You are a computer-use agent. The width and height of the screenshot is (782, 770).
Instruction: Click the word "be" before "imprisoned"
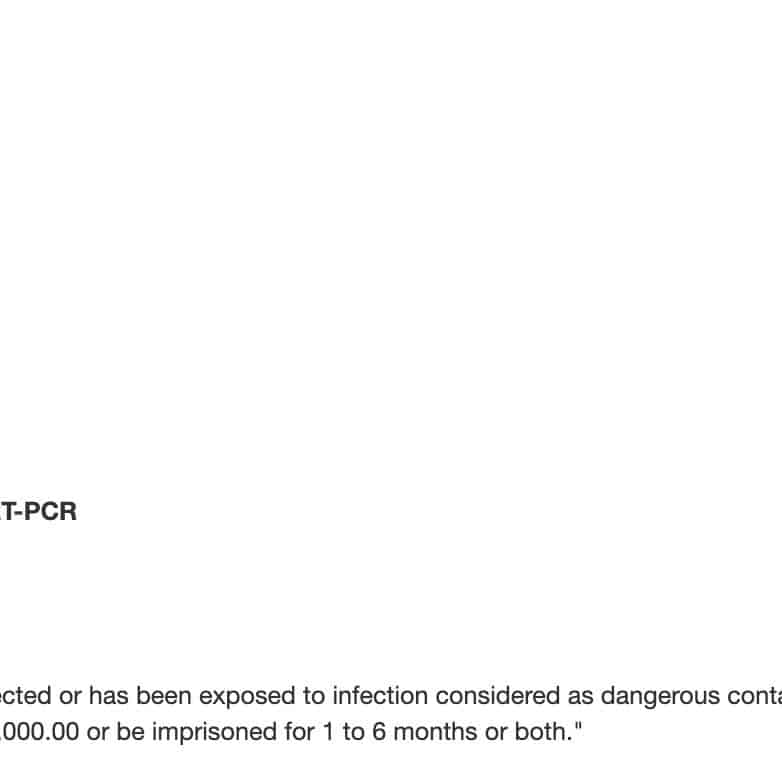click(130, 731)
